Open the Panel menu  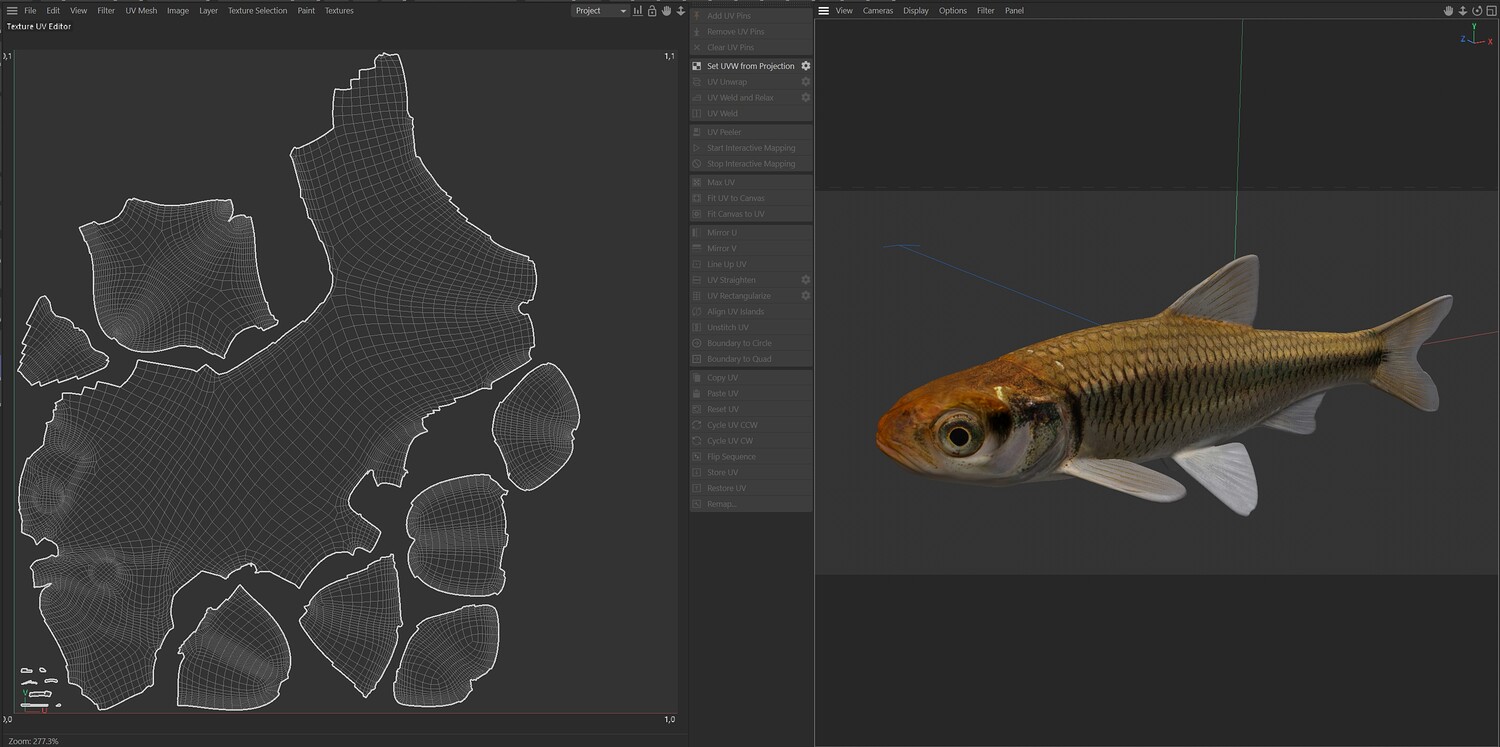point(1014,10)
